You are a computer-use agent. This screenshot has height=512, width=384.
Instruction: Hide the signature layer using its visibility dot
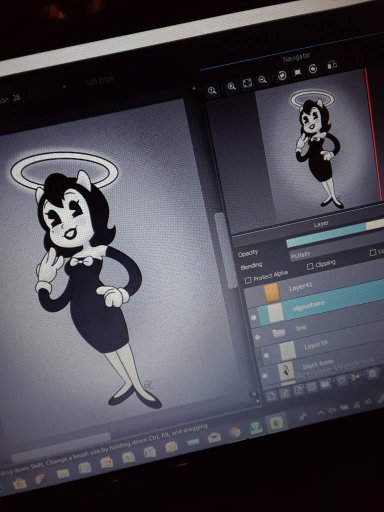point(253,318)
